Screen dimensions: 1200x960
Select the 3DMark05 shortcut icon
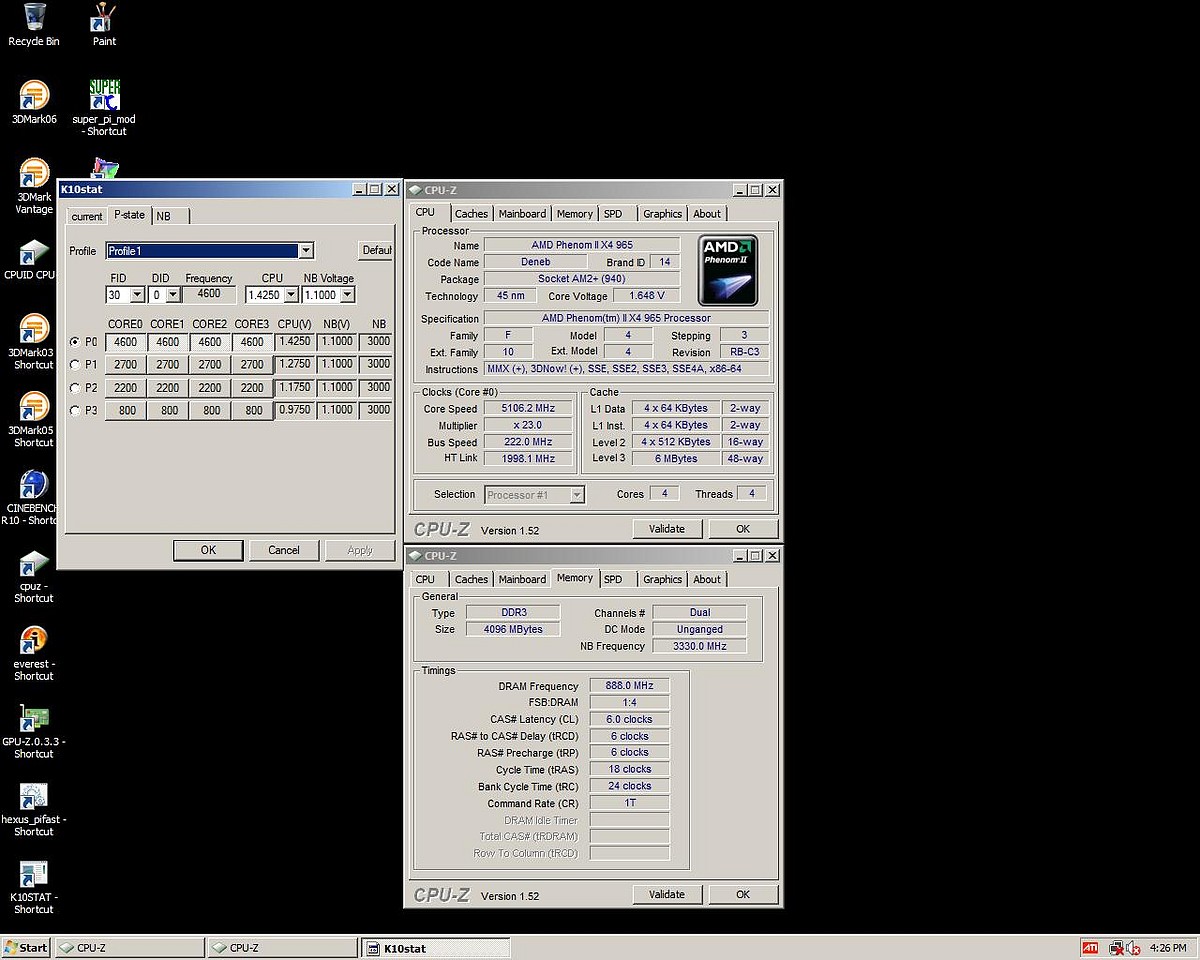coord(34,420)
